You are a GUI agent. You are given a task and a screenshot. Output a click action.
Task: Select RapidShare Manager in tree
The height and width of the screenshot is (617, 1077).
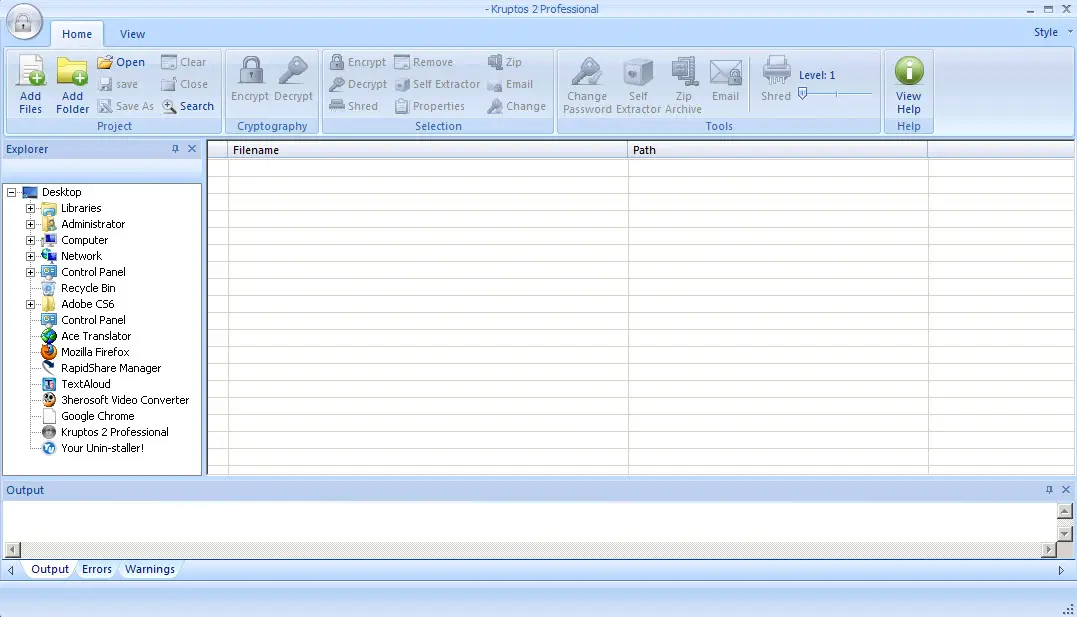(x=111, y=368)
